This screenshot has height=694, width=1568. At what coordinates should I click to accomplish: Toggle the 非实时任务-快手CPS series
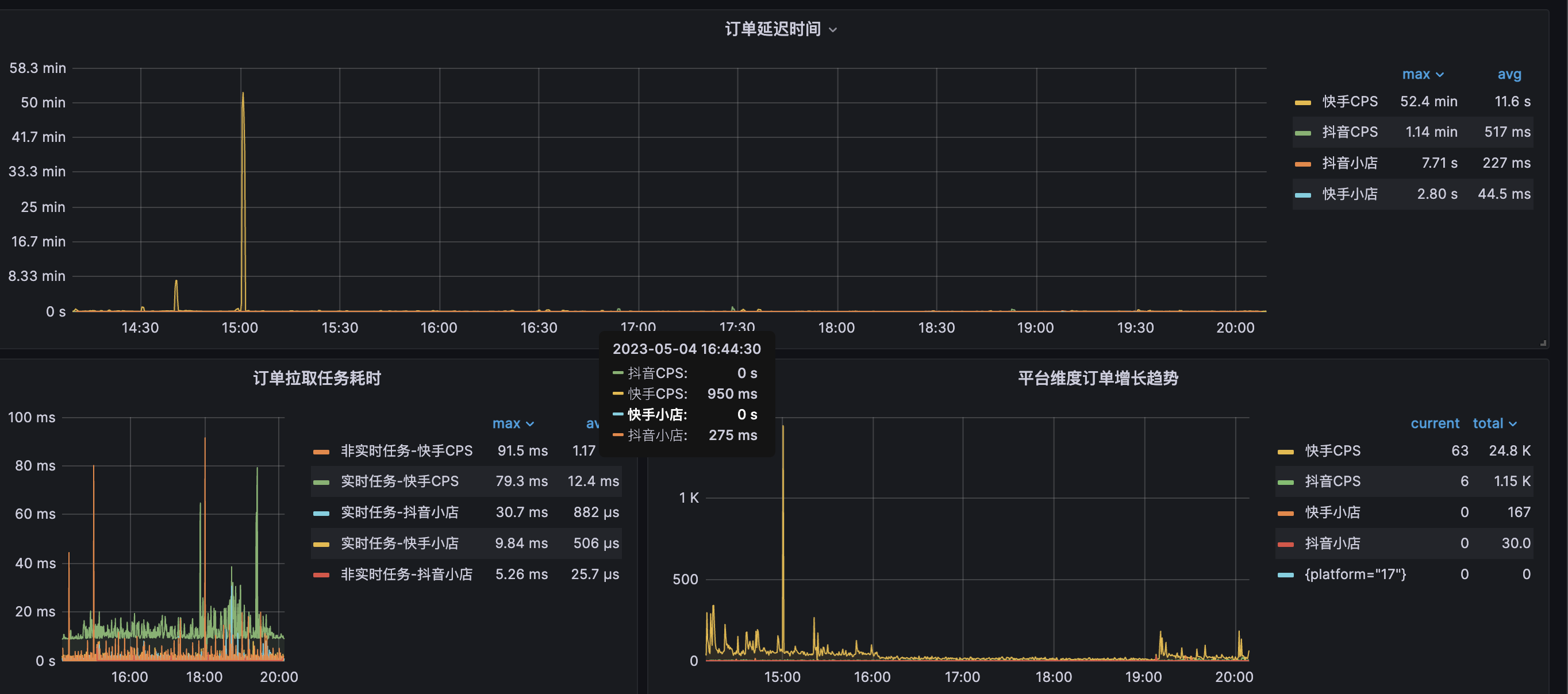(x=406, y=451)
